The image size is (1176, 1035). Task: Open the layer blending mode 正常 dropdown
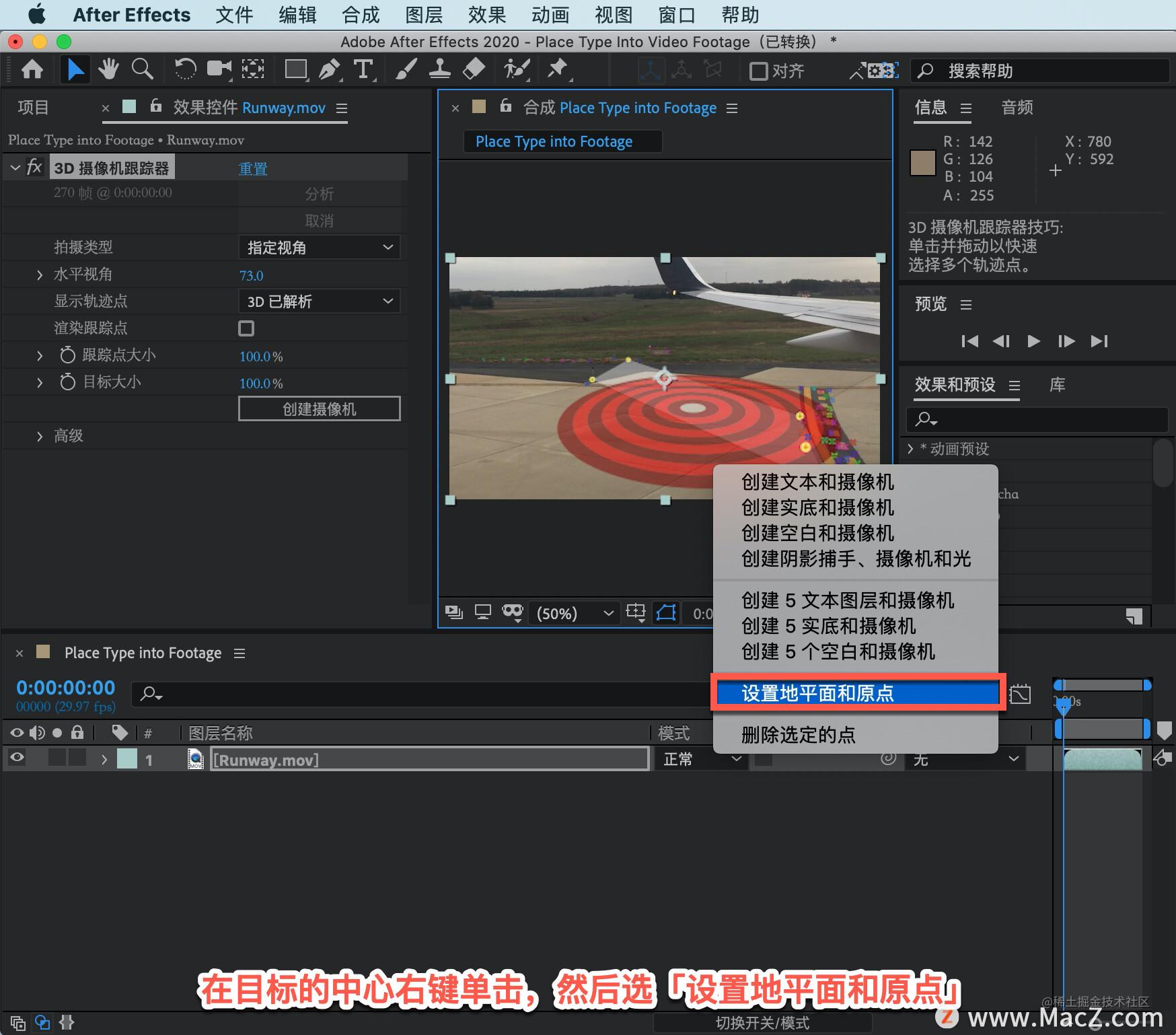pos(701,759)
